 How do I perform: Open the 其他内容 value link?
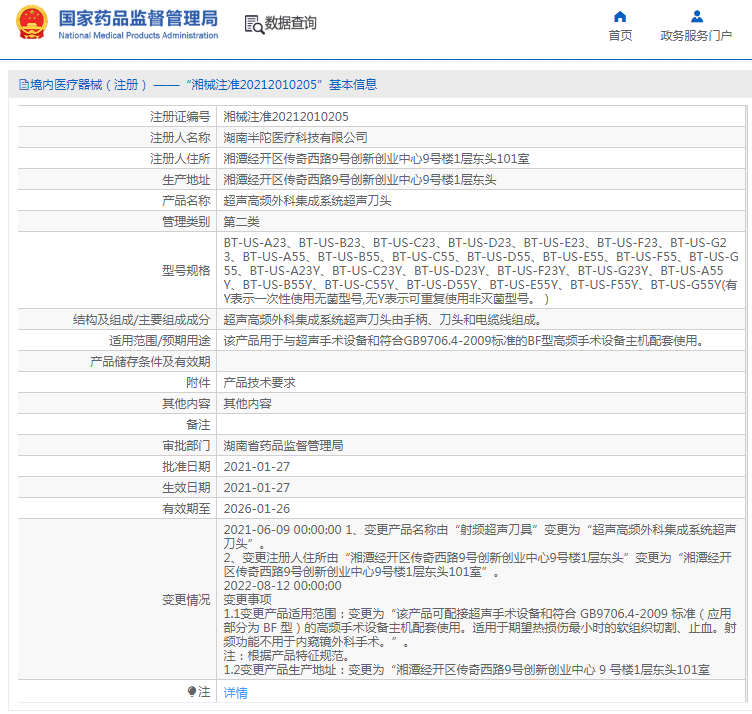tap(247, 404)
